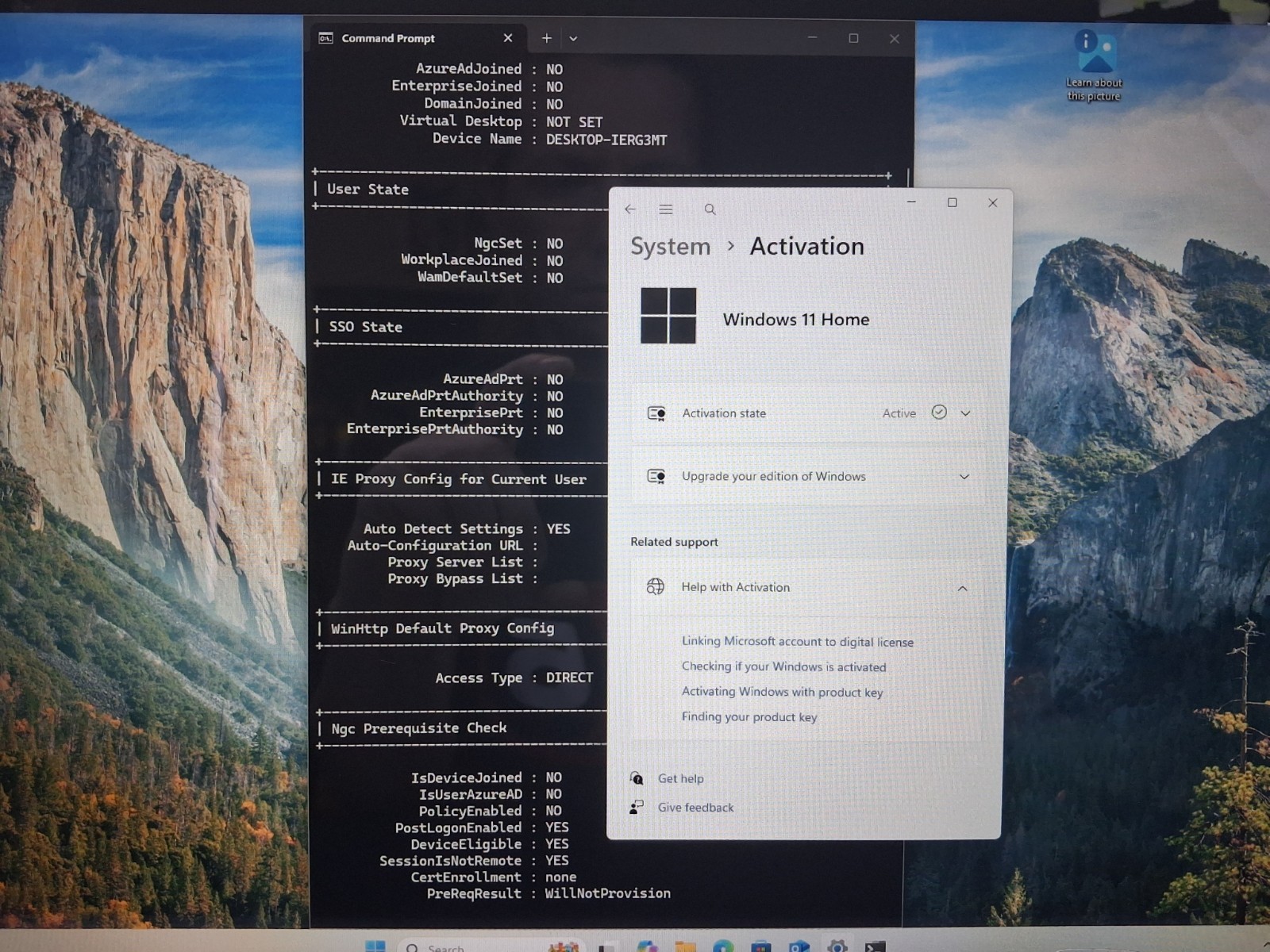Click the Auto Detect Settings YES value
The width and height of the screenshot is (1270, 952).
point(558,529)
